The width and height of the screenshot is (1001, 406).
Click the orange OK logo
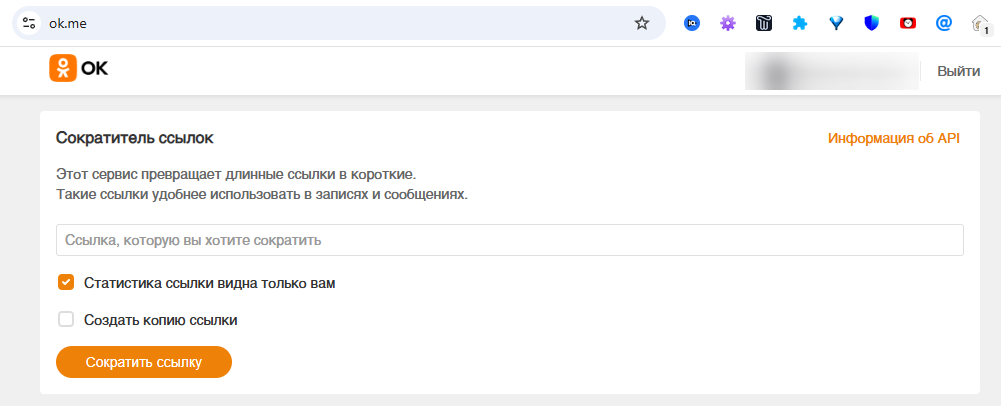(79, 68)
